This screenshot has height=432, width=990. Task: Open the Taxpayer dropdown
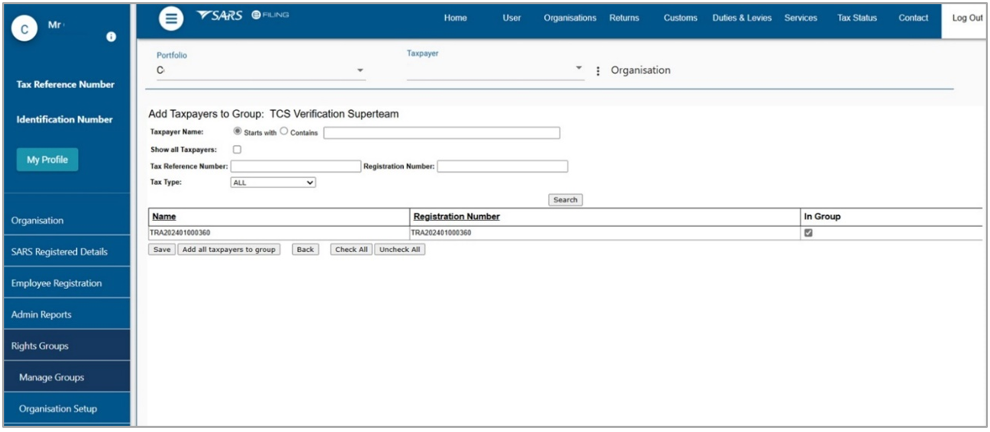click(x=496, y=69)
